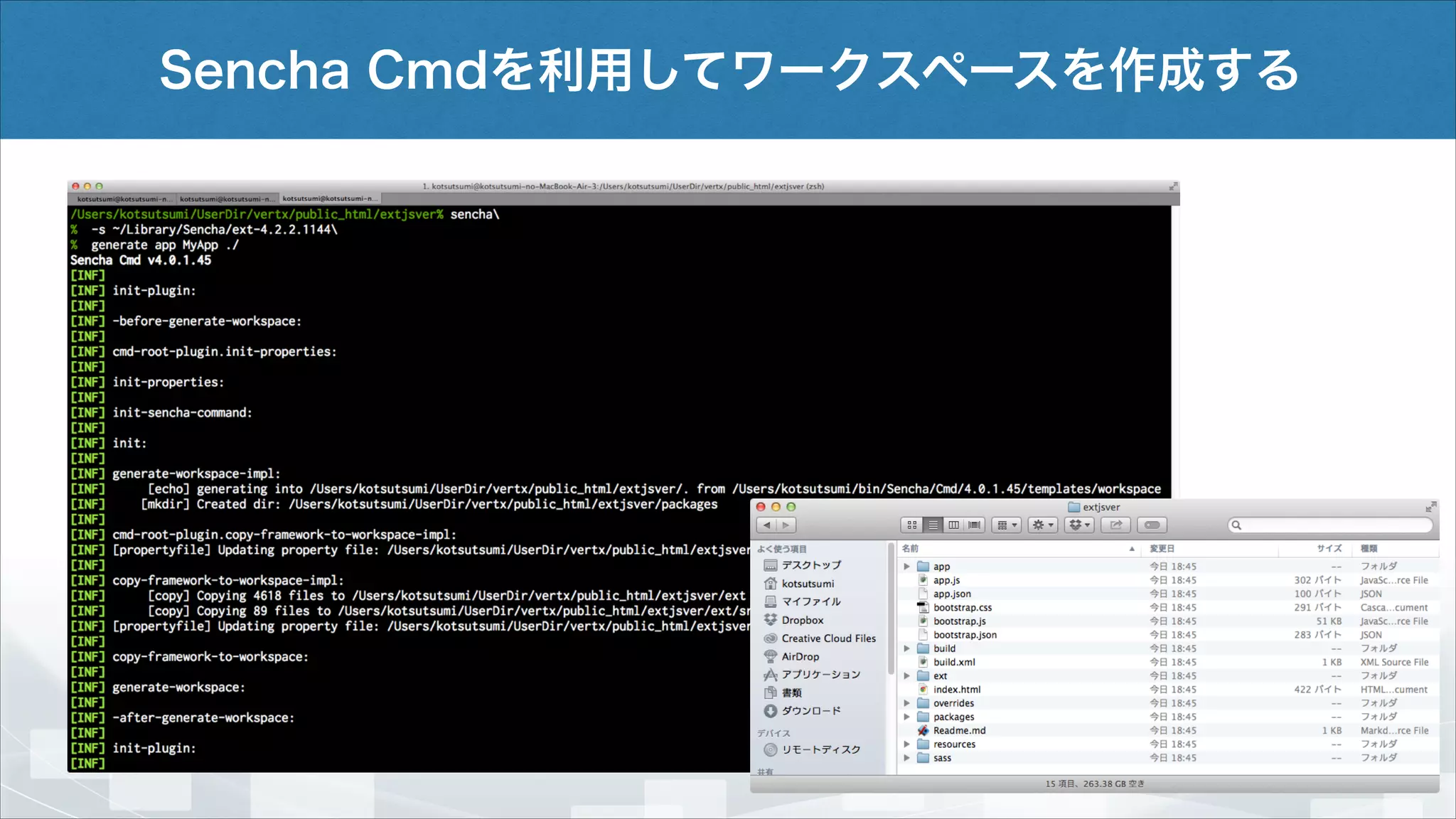Screen dimensions: 1456x819
Task: Sort by サイズ column header
Action: 1317,548
